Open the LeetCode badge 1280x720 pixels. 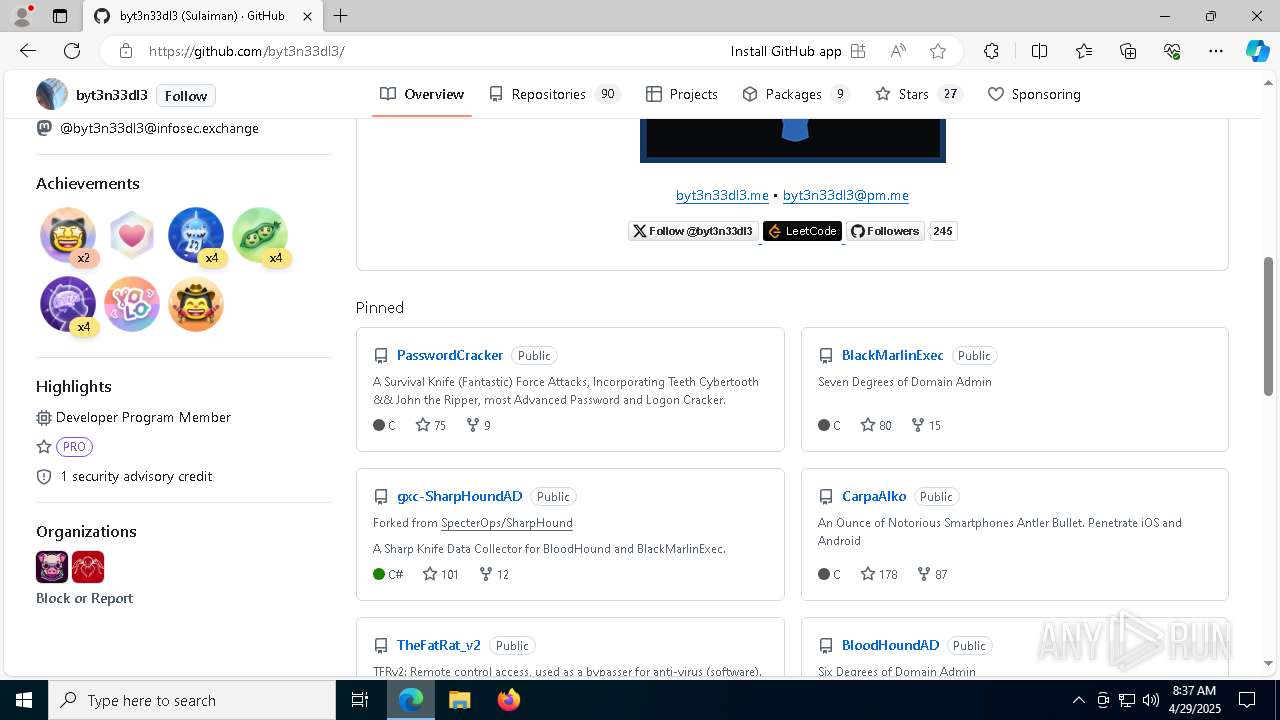pos(802,231)
